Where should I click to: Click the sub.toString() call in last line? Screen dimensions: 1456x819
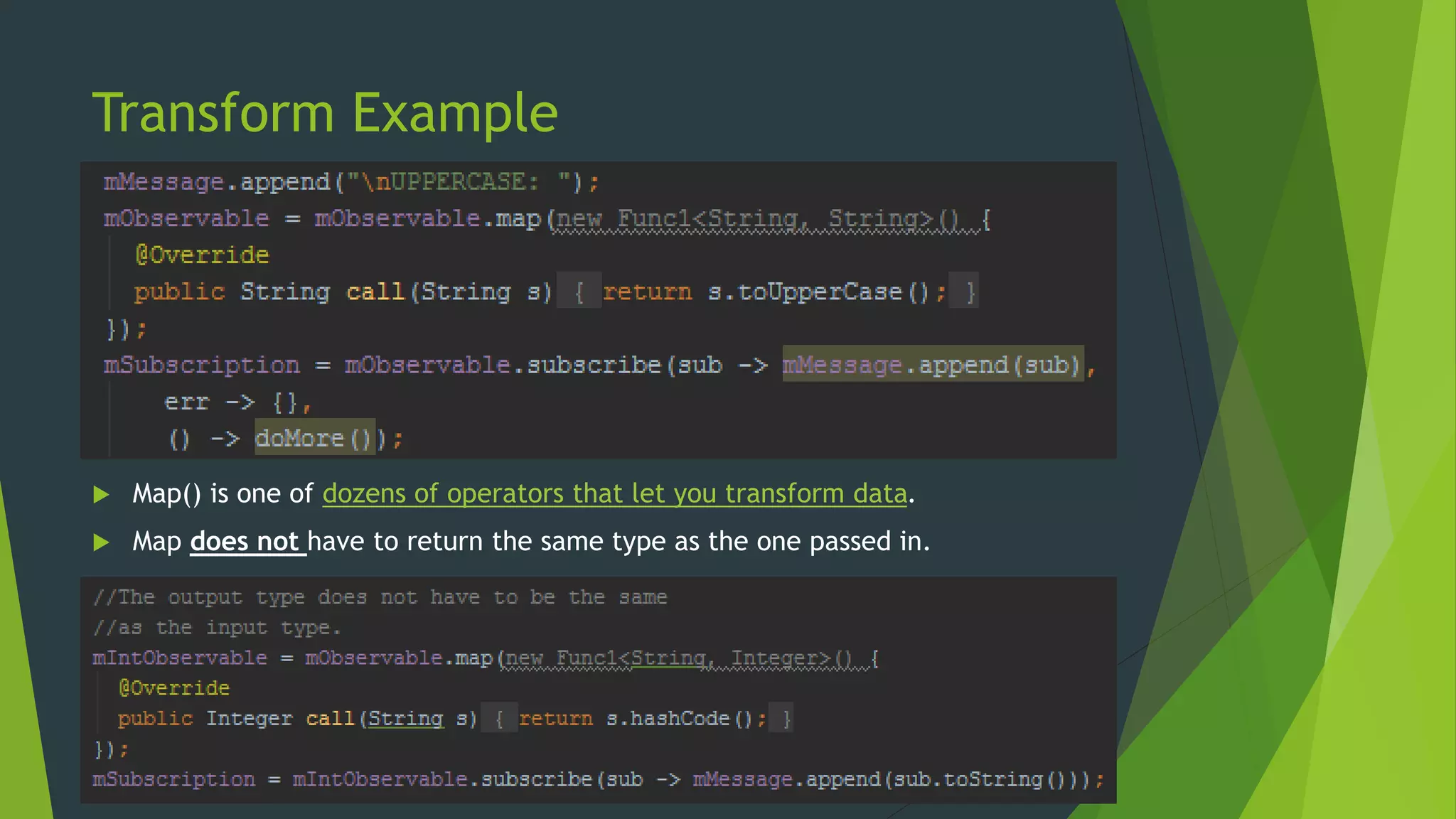(983, 779)
